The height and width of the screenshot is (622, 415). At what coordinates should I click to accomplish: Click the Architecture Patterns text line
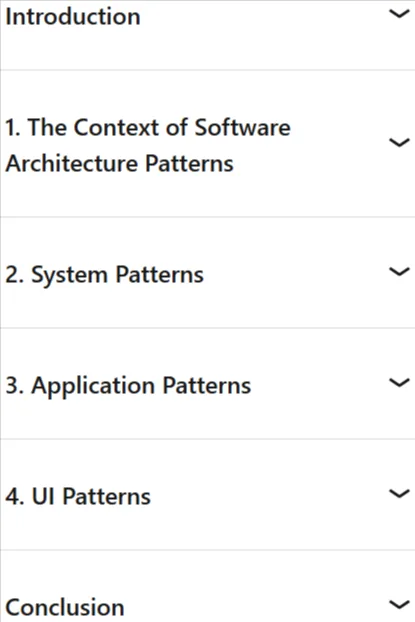(x=119, y=163)
